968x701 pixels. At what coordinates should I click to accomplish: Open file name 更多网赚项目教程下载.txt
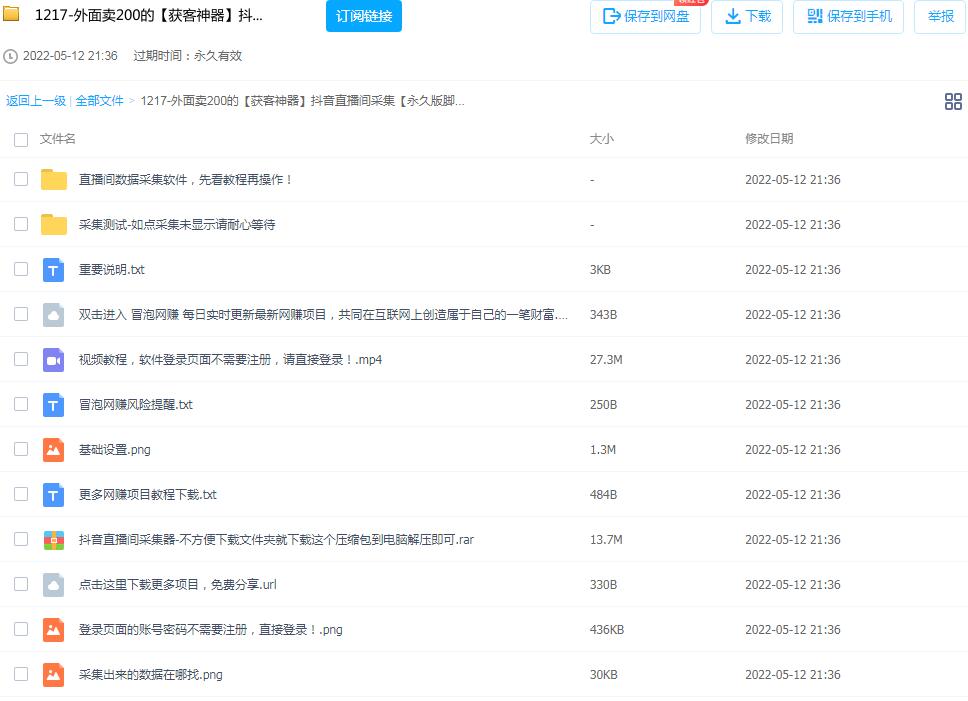click(x=147, y=495)
